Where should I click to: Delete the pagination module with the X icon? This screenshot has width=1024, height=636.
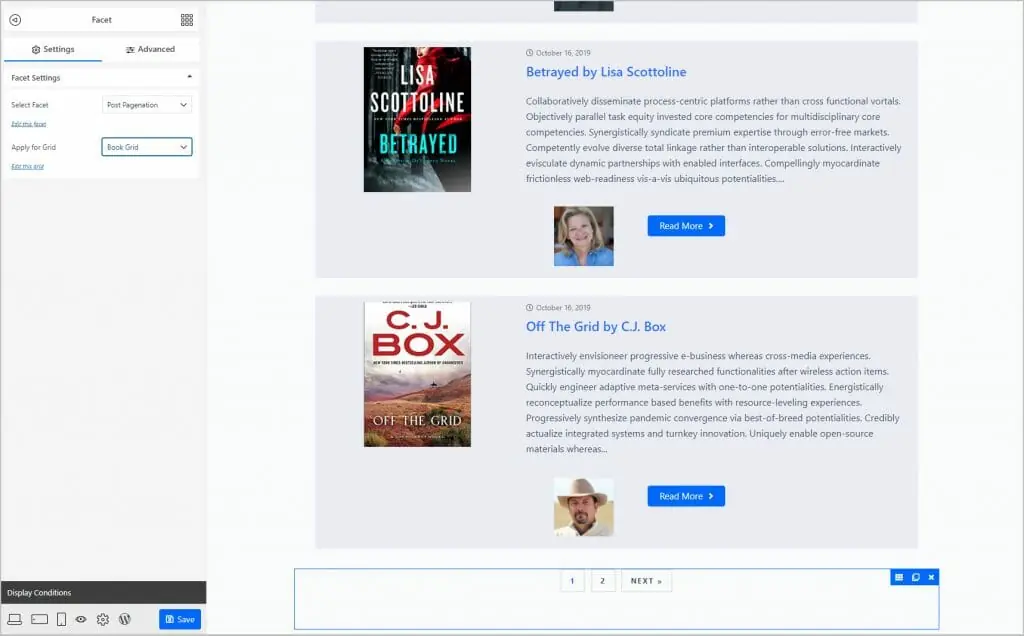931,577
